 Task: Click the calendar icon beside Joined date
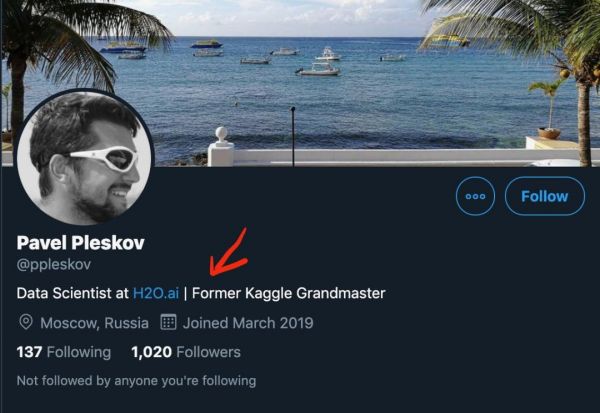[168, 323]
